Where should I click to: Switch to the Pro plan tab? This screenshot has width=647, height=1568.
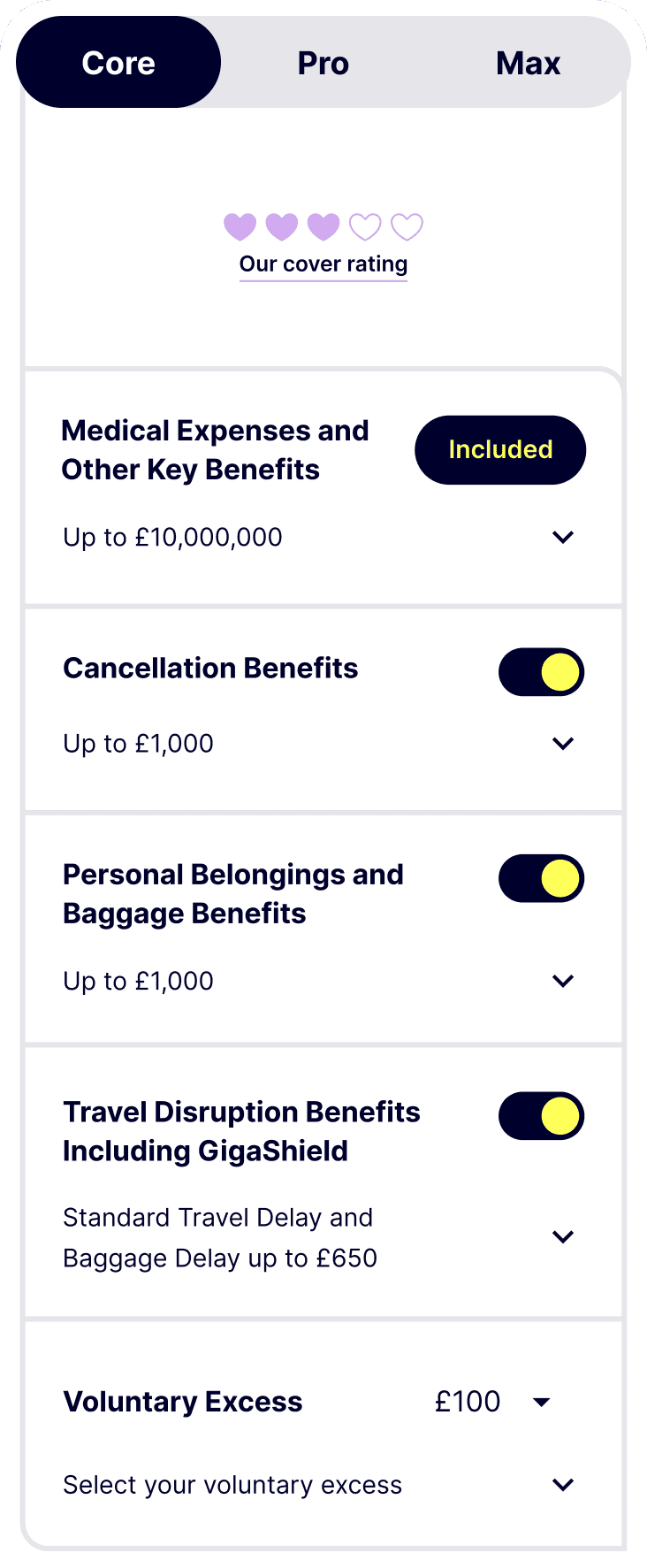[323, 62]
